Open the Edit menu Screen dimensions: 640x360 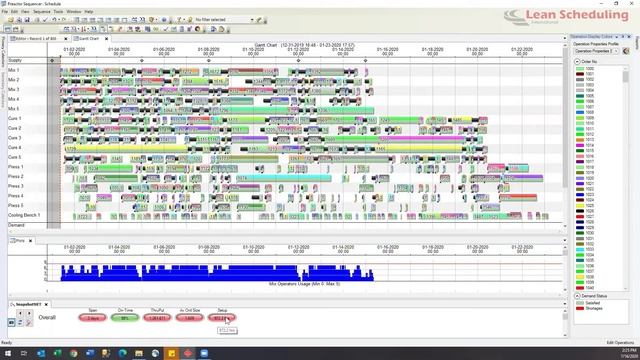pos(14,12)
